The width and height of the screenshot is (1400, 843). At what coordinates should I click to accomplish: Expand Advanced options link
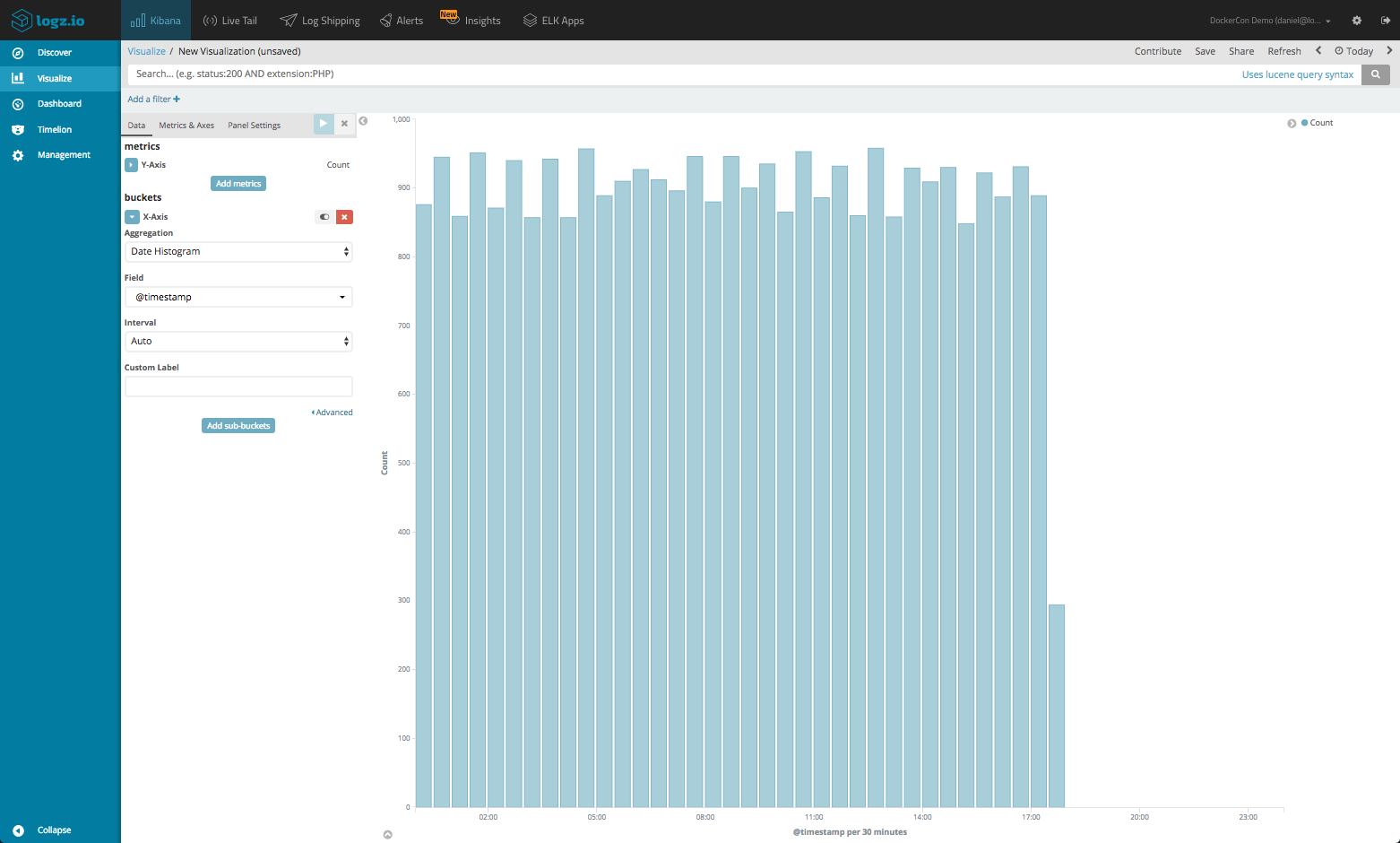tap(333, 413)
